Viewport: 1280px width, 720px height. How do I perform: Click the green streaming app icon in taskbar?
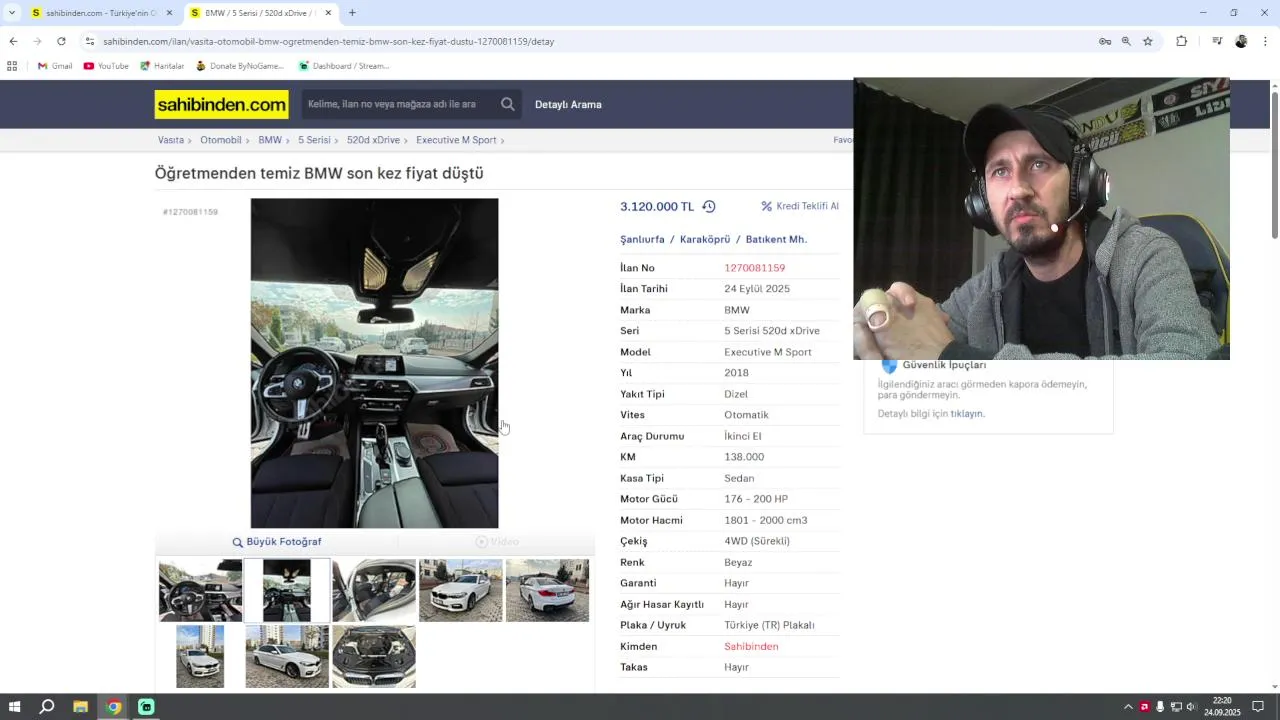(x=146, y=707)
